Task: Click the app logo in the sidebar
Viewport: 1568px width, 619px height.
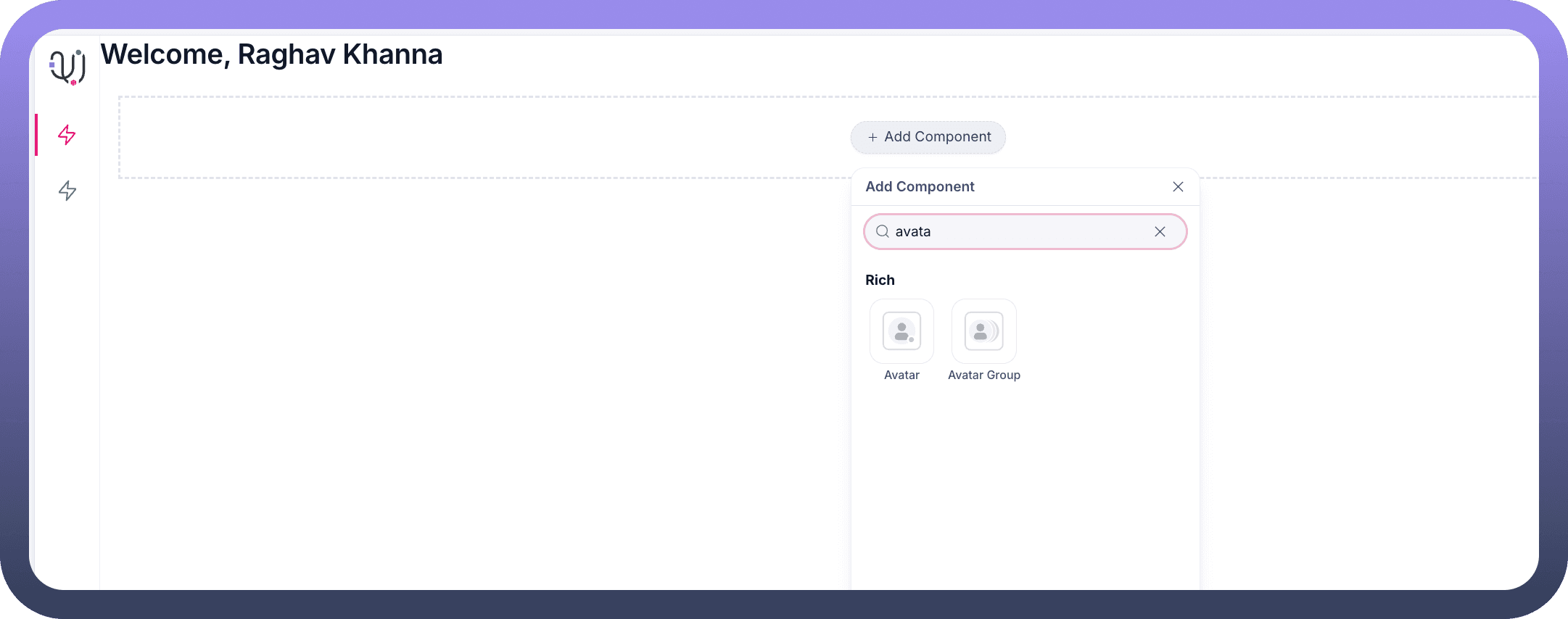Action: pyautogui.click(x=67, y=67)
